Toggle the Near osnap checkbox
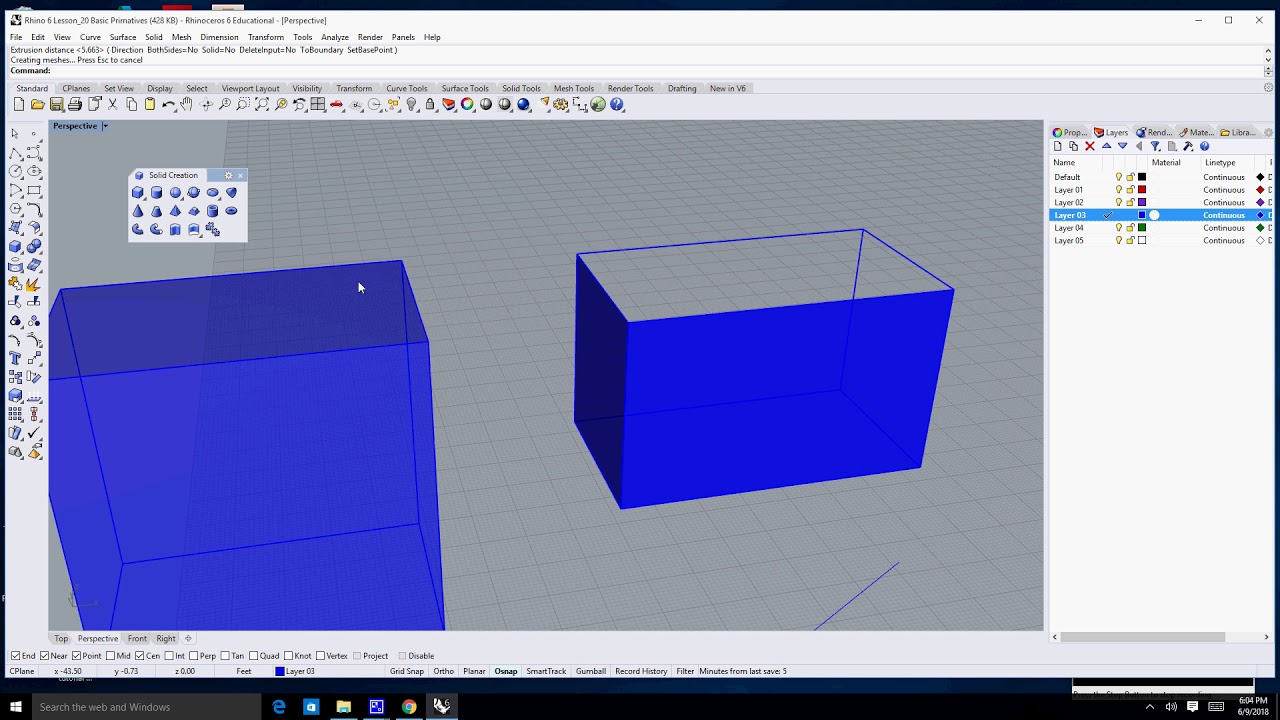 point(45,656)
